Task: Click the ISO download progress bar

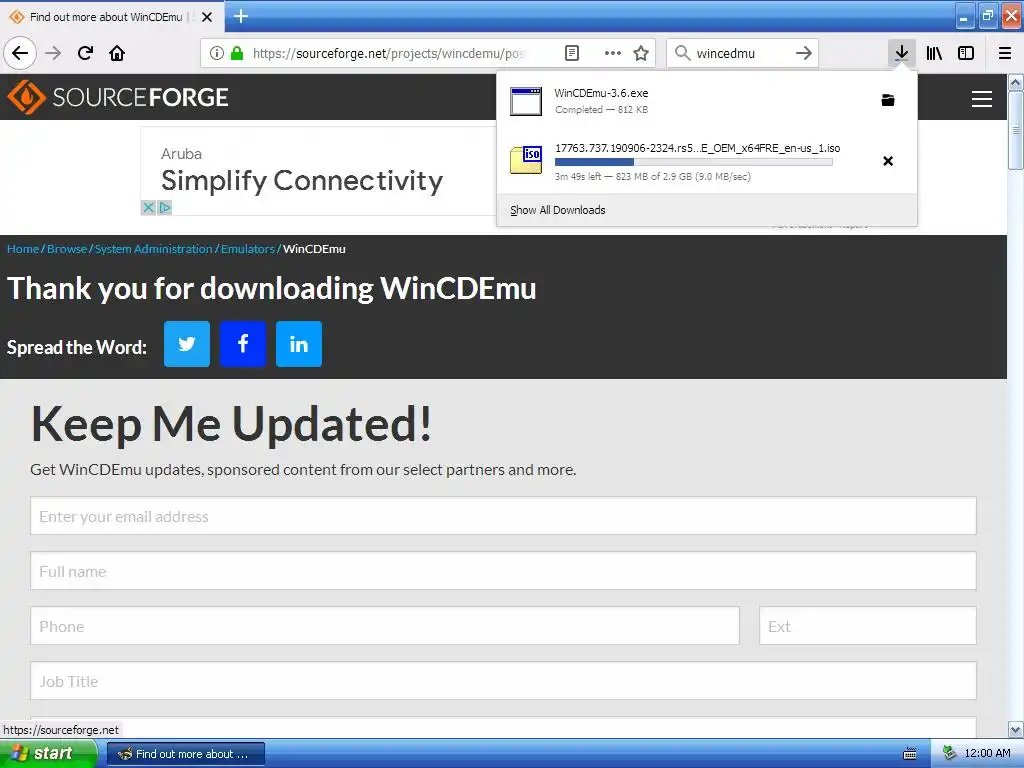Action: (x=694, y=162)
